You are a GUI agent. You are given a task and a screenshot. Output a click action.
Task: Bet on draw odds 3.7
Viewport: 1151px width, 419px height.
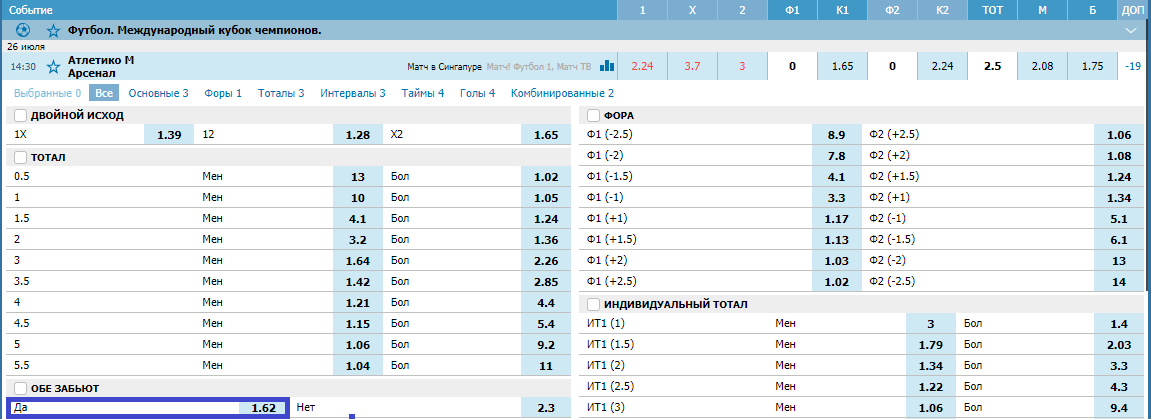pyautogui.click(x=692, y=66)
